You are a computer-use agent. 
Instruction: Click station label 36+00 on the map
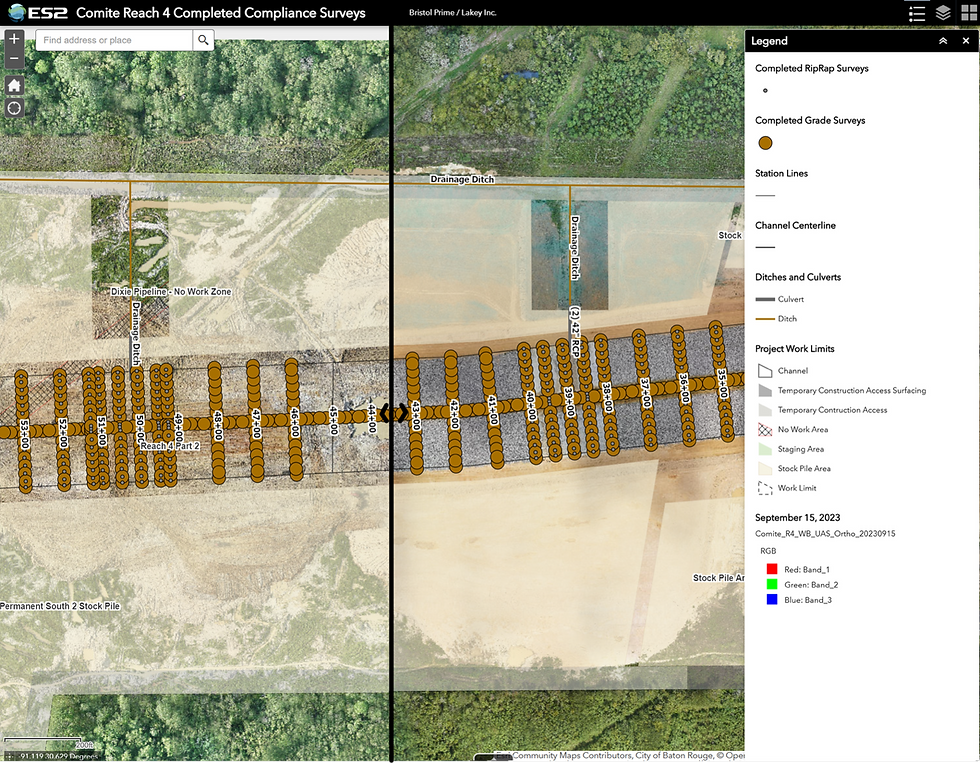pos(684,388)
